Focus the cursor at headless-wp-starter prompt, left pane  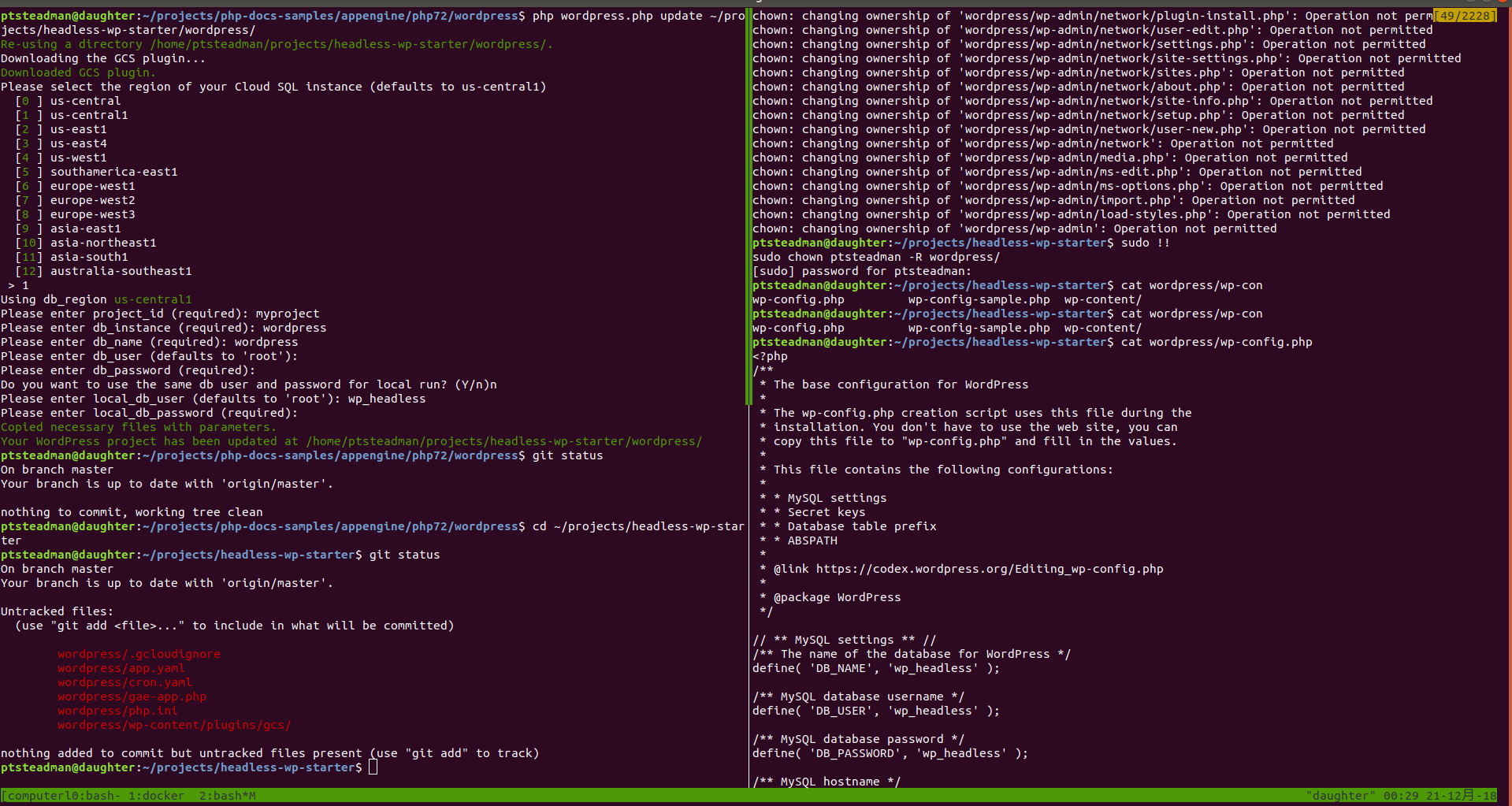pyautogui.click(x=373, y=767)
